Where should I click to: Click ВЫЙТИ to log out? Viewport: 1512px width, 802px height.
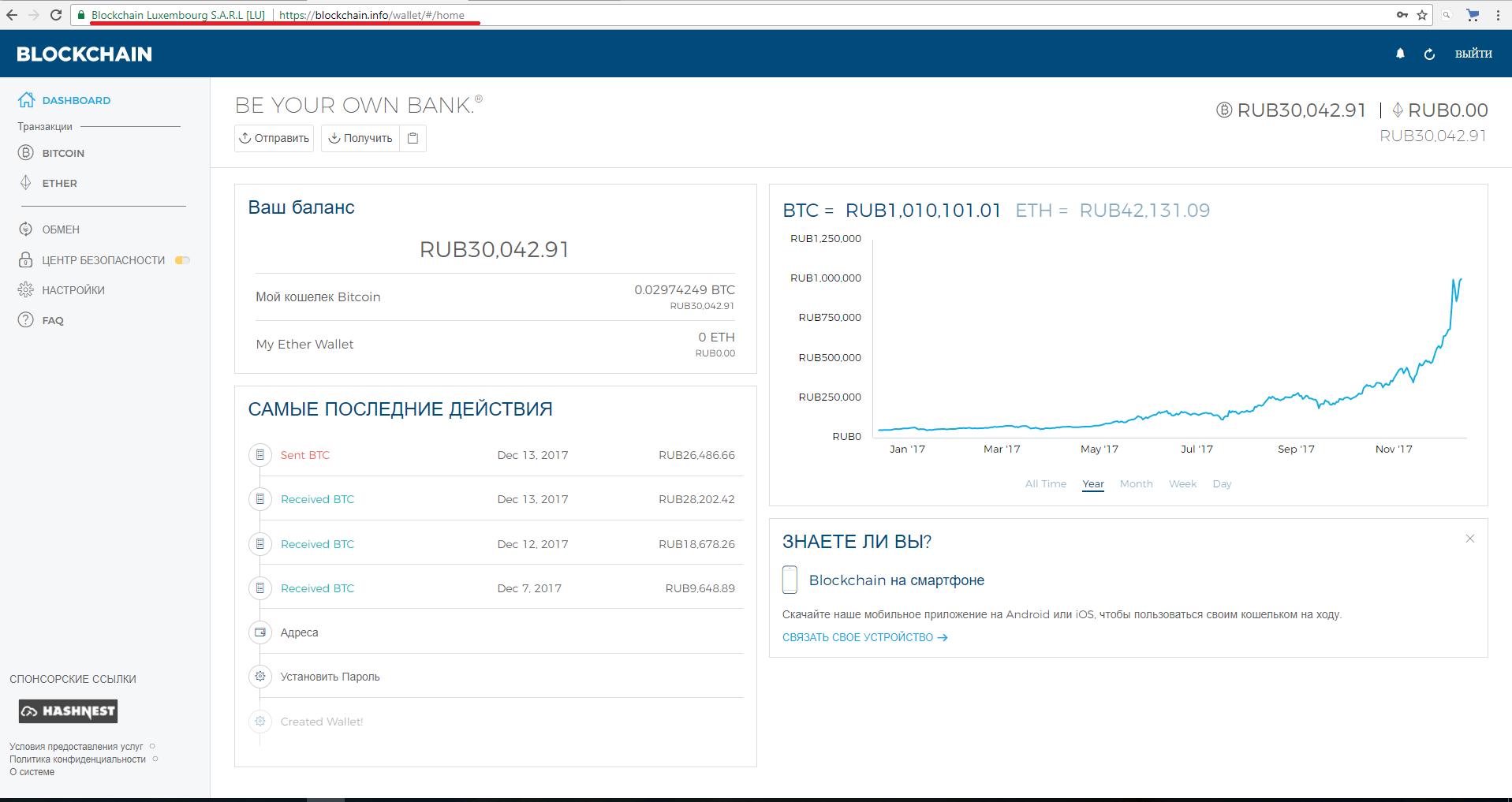click(x=1473, y=54)
